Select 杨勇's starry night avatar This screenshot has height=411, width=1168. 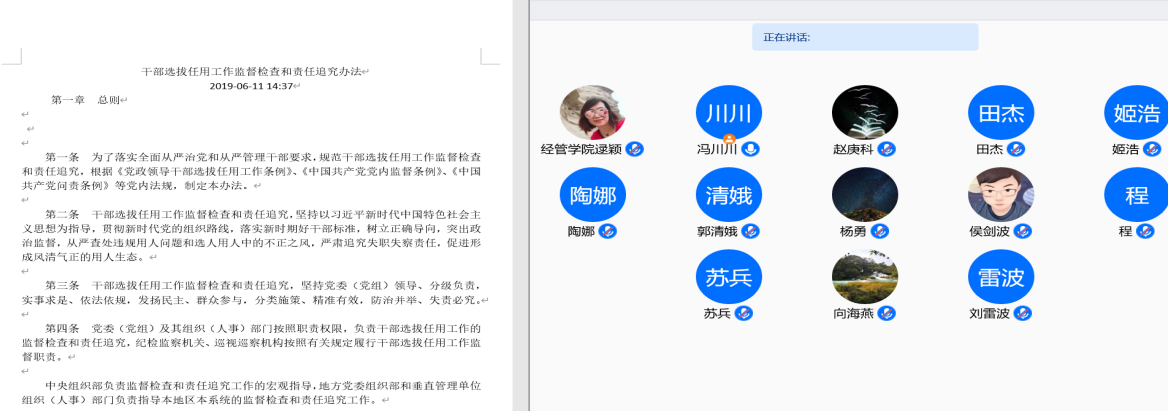click(x=864, y=194)
